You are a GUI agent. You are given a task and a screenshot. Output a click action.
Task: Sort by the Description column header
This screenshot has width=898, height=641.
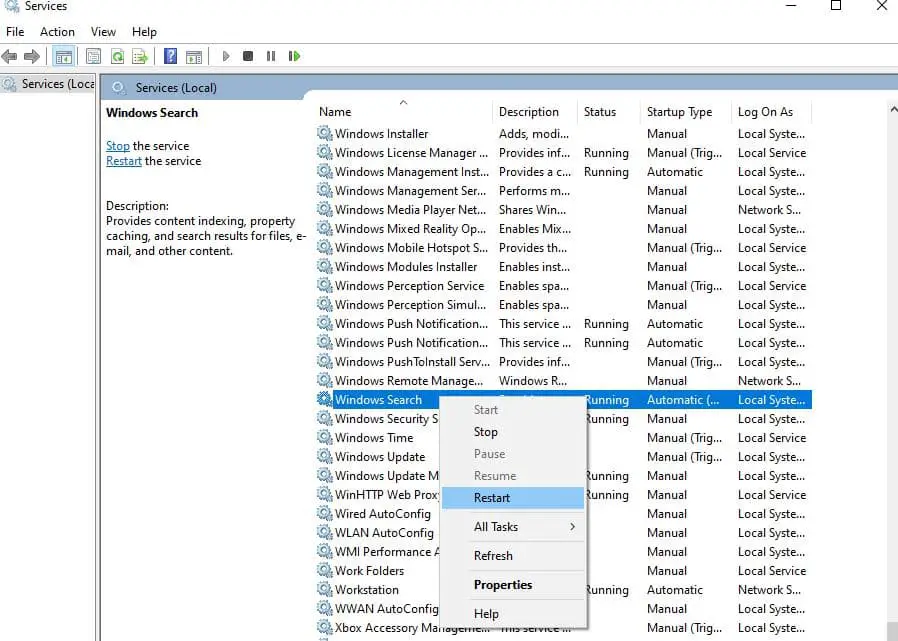[x=535, y=112]
